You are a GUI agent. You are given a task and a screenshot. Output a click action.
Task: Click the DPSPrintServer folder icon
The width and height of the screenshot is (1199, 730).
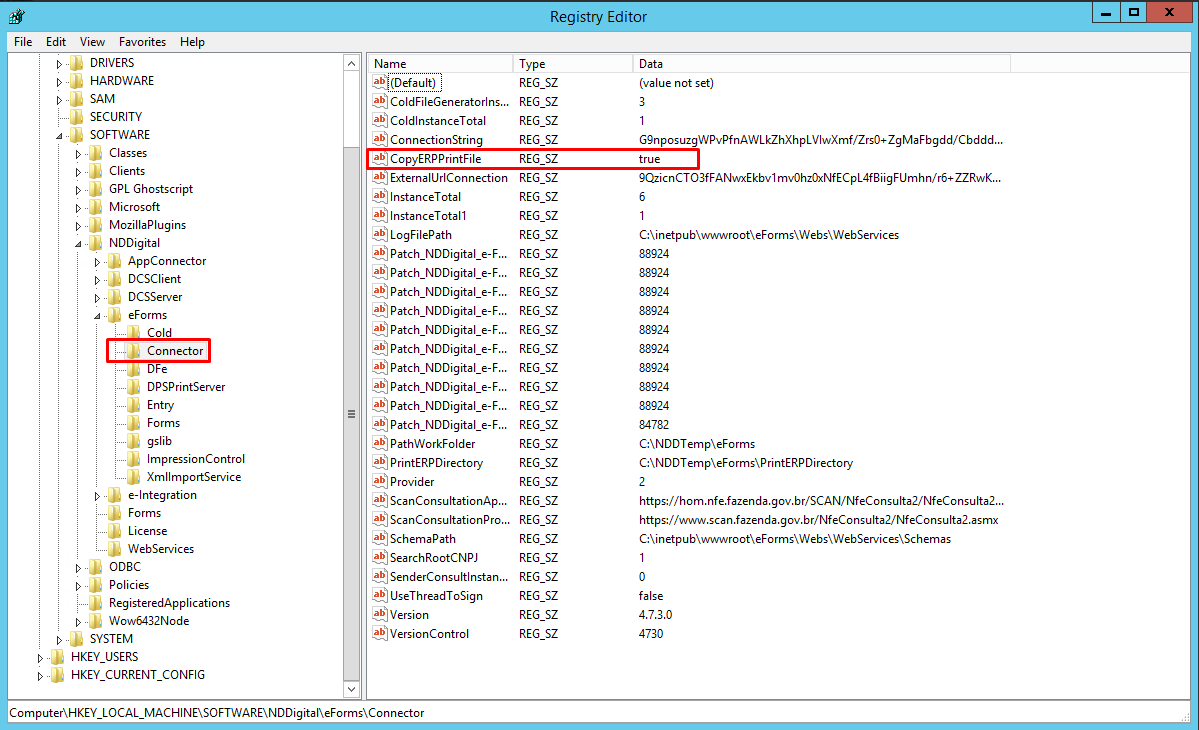(x=133, y=387)
